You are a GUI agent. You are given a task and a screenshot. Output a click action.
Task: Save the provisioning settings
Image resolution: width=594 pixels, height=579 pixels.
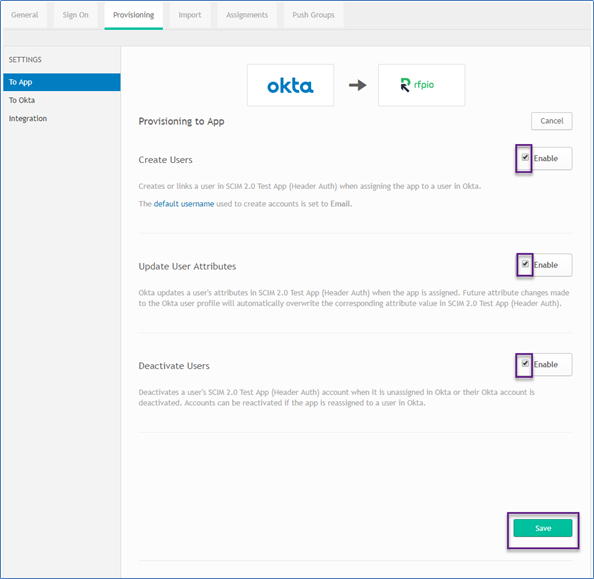tap(542, 528)
